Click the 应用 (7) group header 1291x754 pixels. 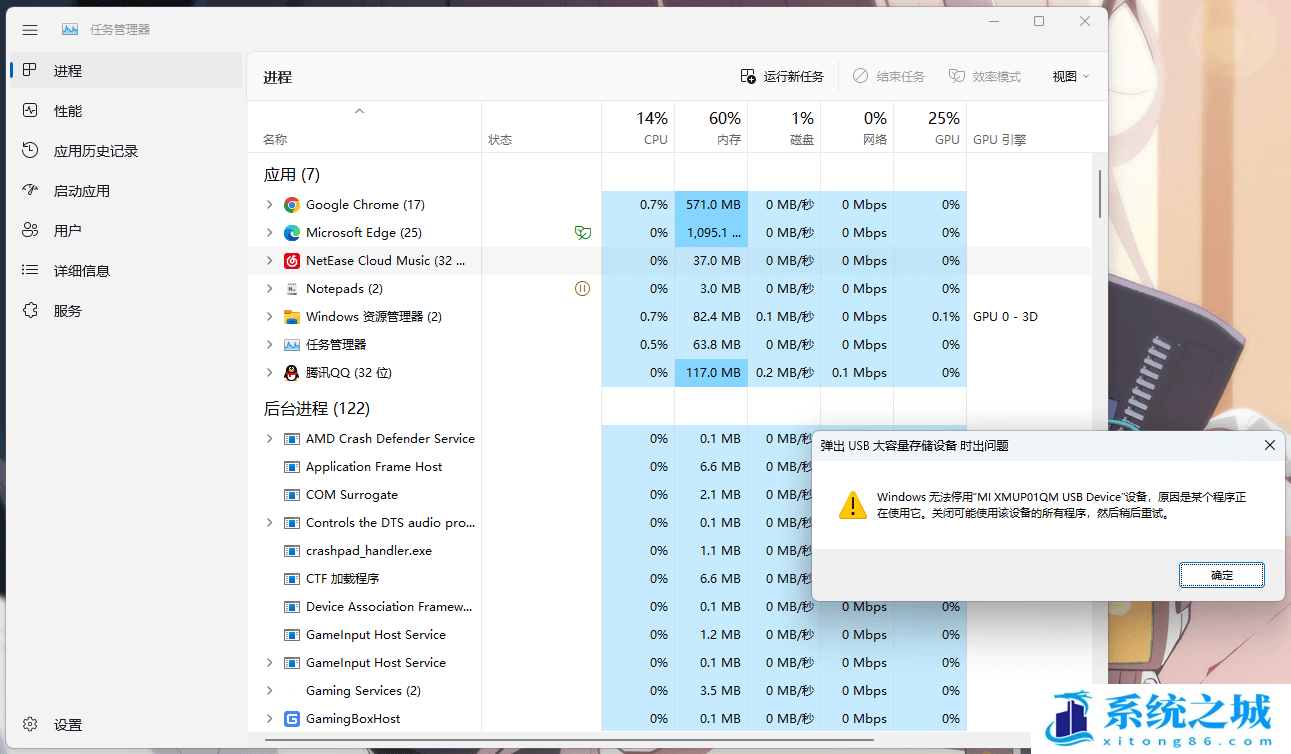pyautogui.click(x=291, y=175)
